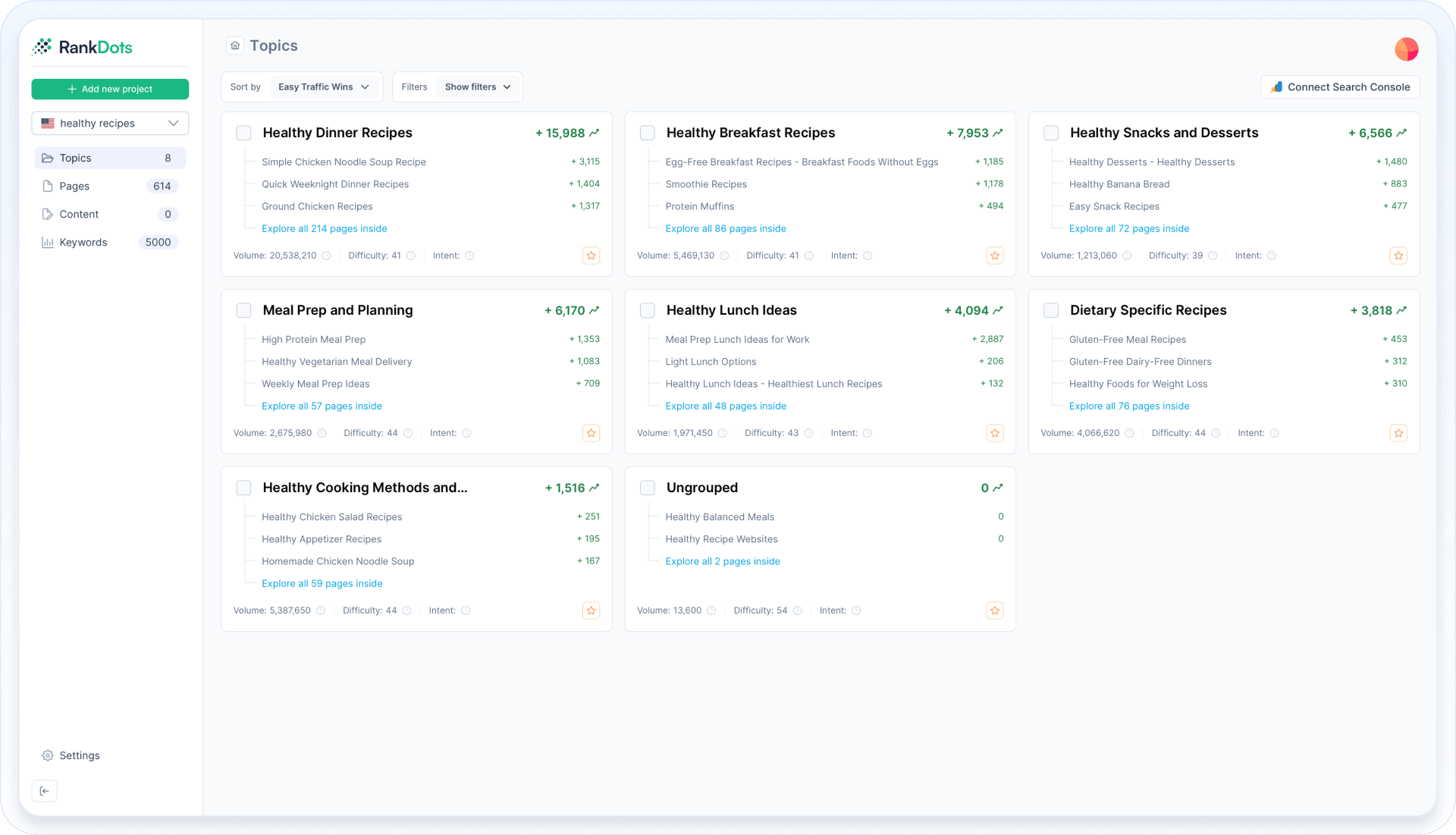Click the Connect Search Console button
Viewport: 1456px width, 835px height.
pyautogui.click(x=1340, y=87)
